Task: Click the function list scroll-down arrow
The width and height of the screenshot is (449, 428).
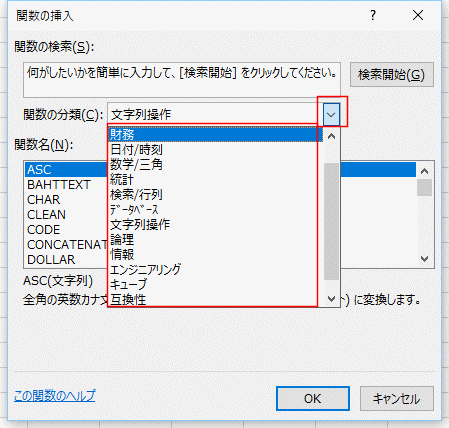Action: [x=425, y=259]
